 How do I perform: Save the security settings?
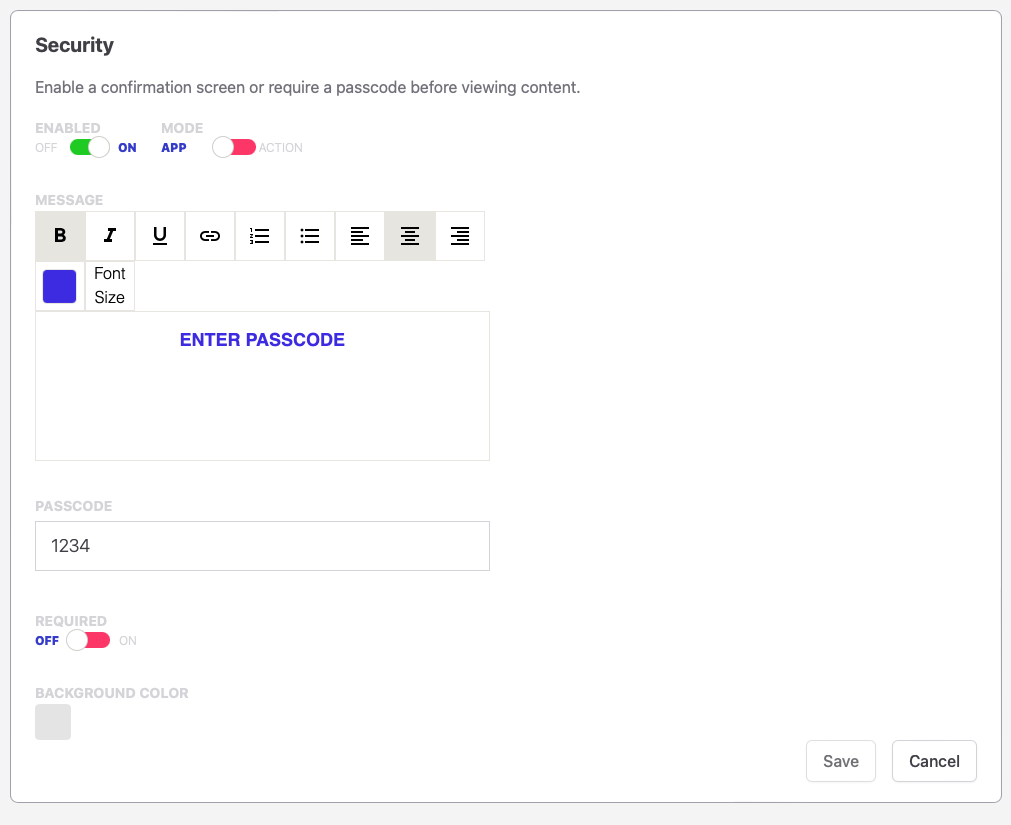click(840, 761)
